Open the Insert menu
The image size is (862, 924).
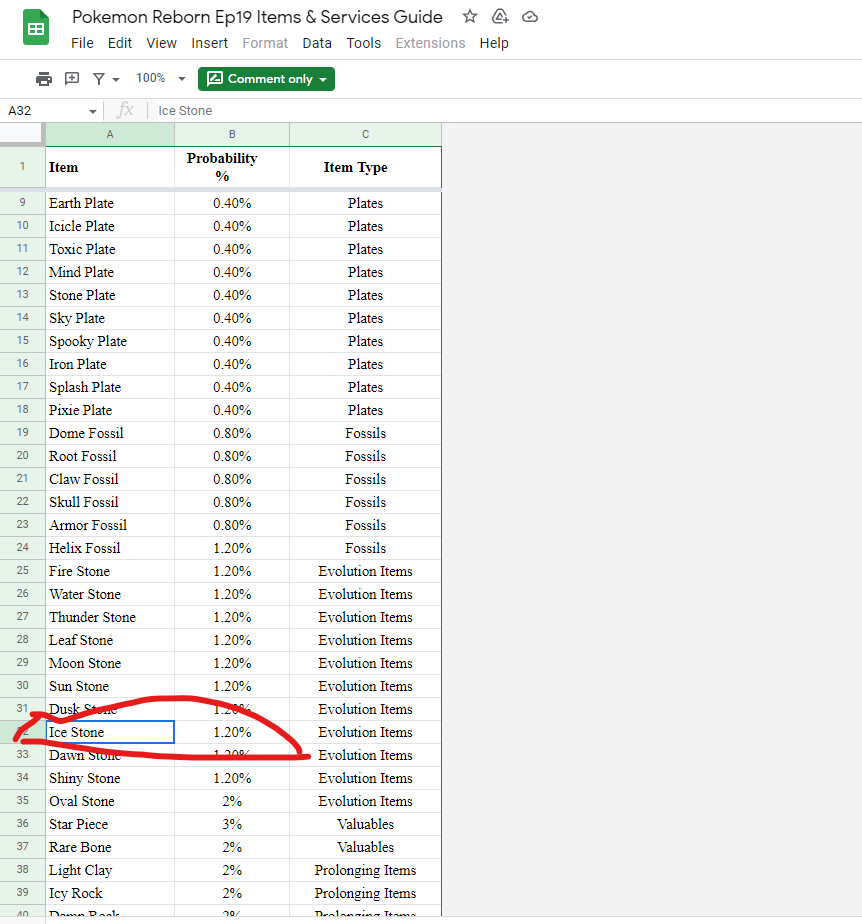pos(209,43)
